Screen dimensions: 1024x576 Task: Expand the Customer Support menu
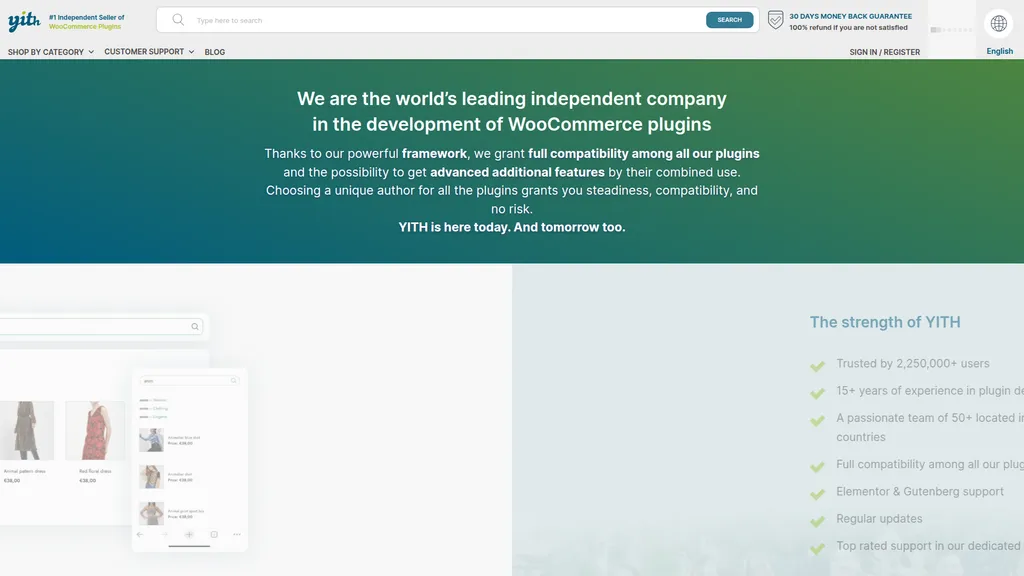click(149, 52)
